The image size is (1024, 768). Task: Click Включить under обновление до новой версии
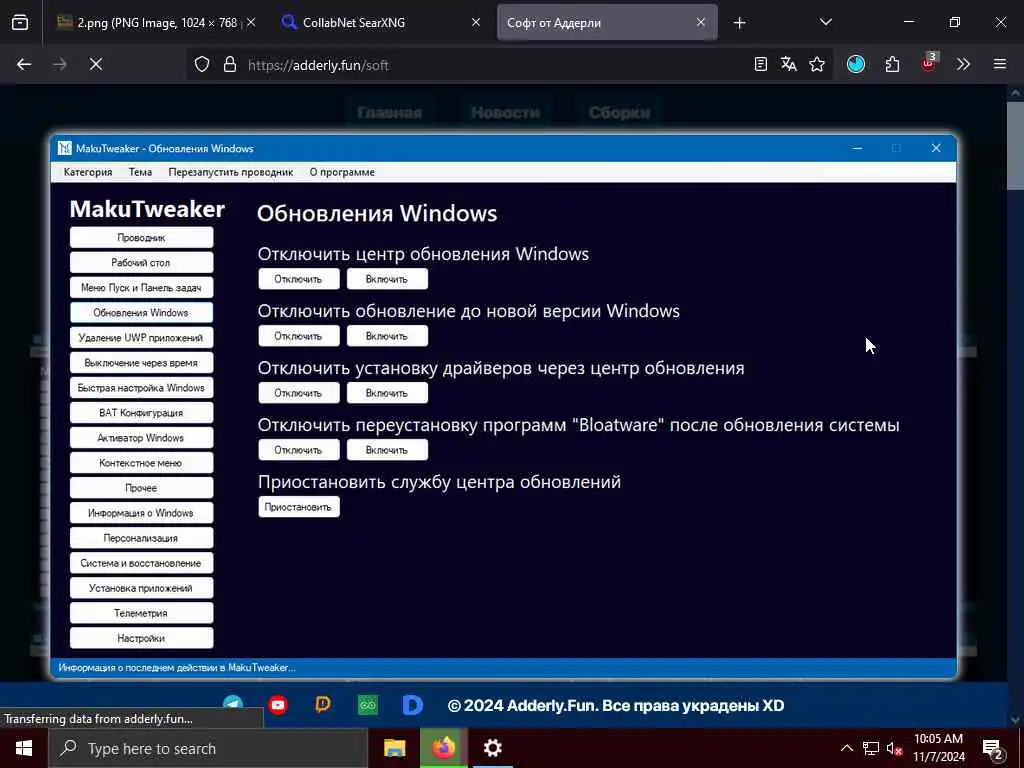(387, 336)
